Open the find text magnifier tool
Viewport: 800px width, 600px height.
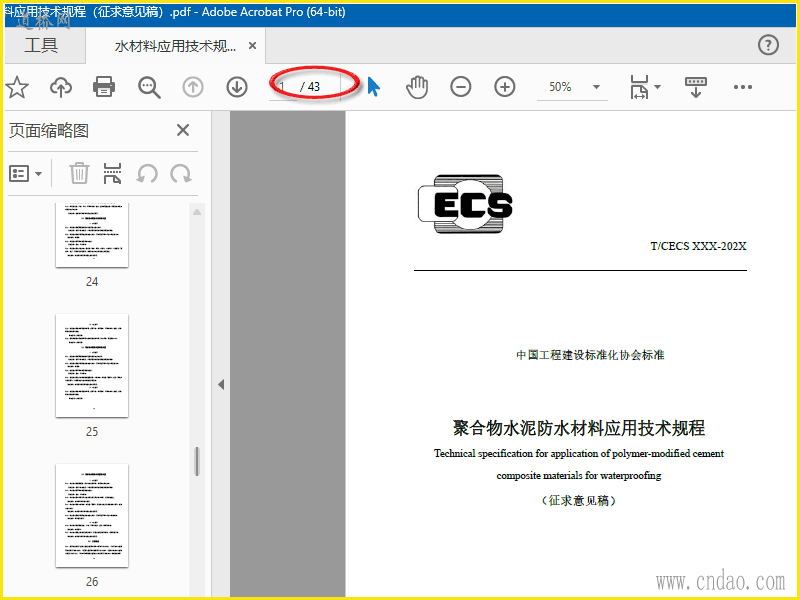click(149, 87)
